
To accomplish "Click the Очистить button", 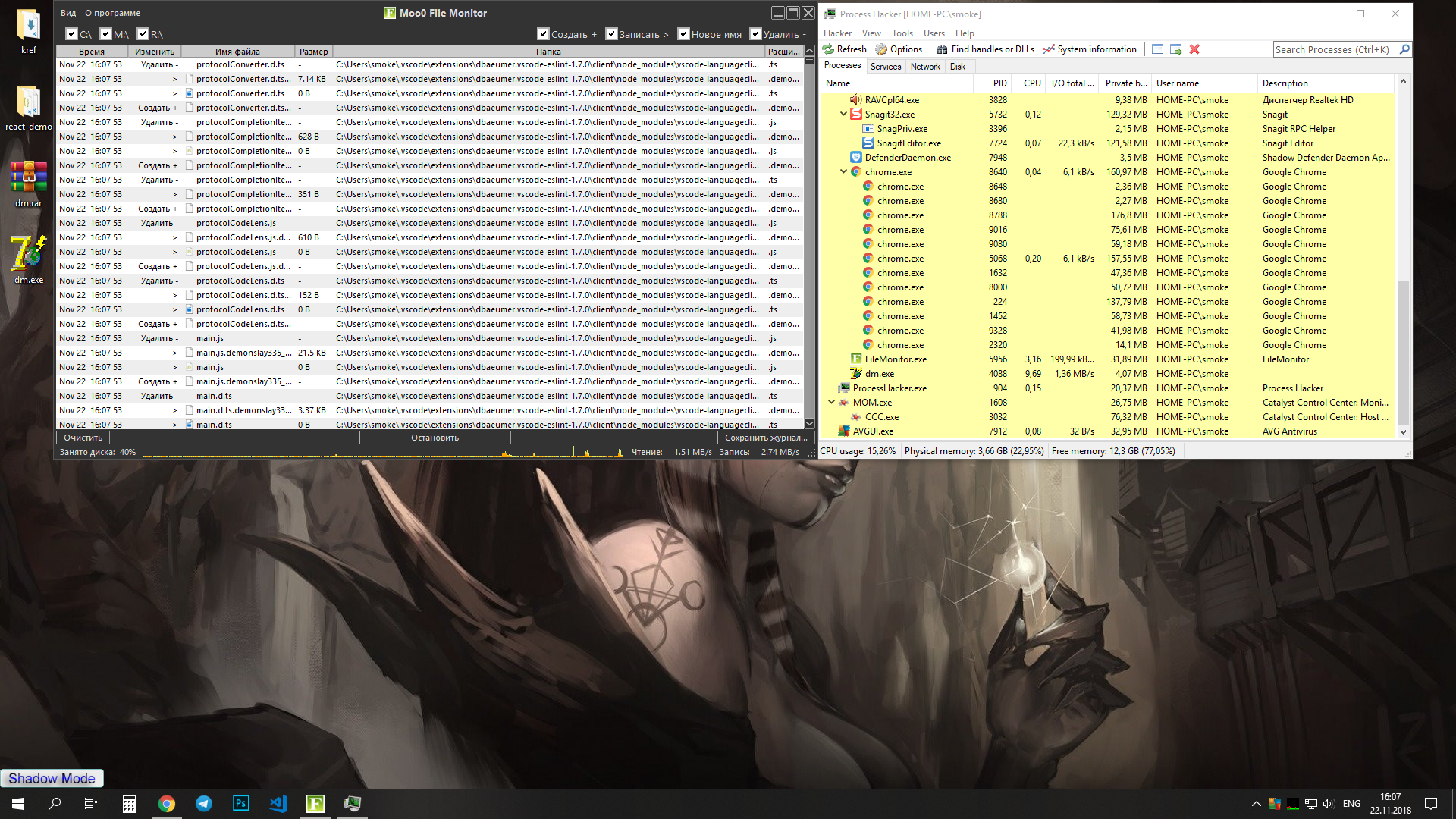I will [83, 438].
